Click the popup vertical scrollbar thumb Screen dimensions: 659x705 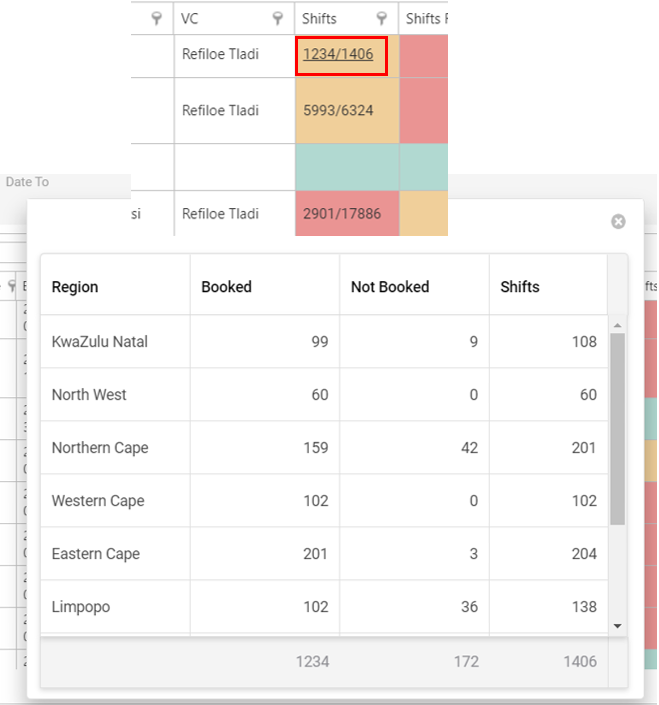[x=618, y=429]
